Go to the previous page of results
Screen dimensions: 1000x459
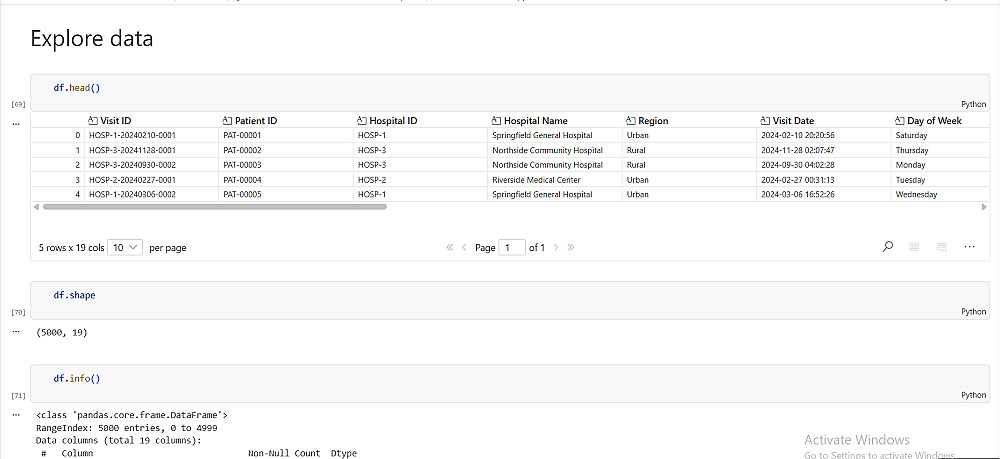click(x=464, y=247)
